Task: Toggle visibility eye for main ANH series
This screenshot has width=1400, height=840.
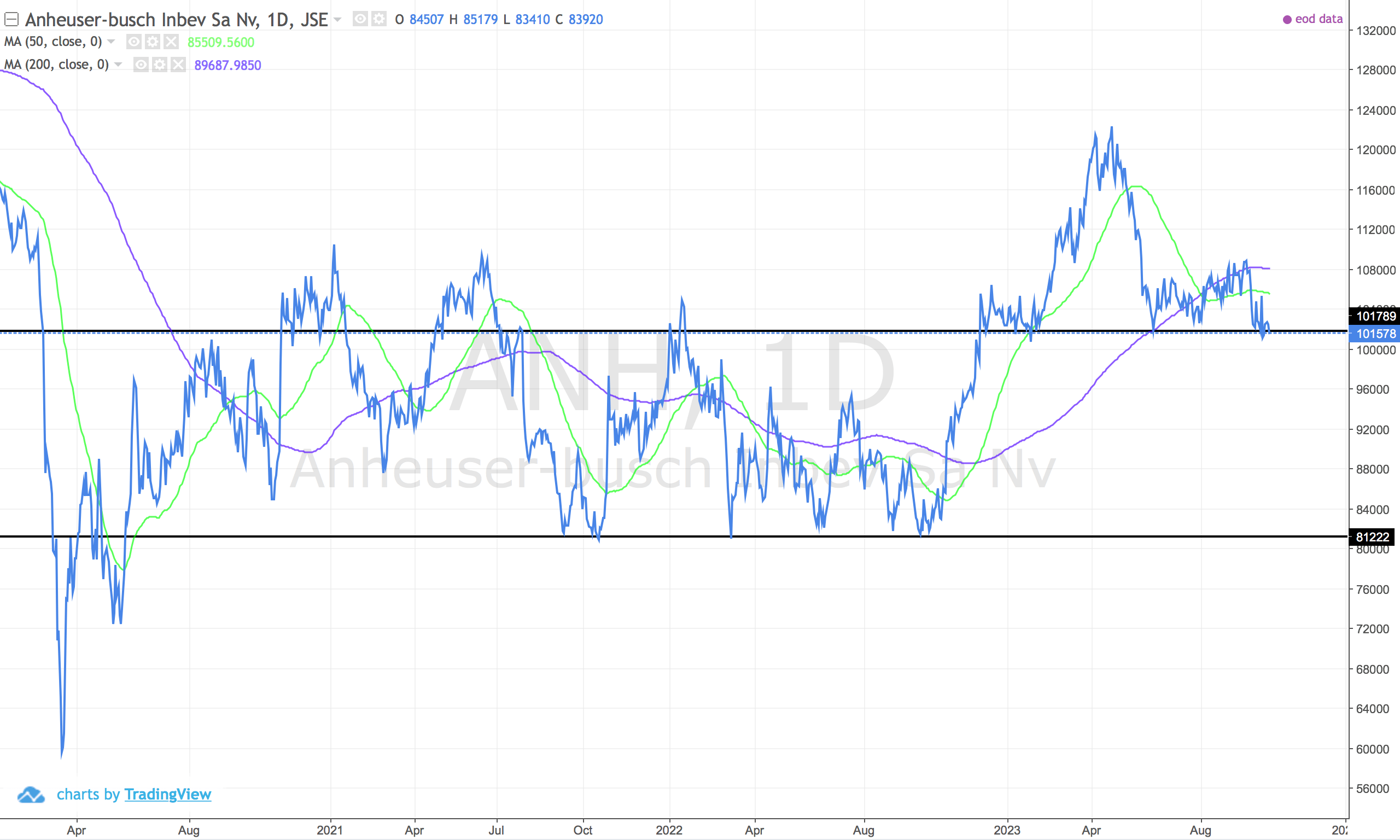Action: click(360, 19)
